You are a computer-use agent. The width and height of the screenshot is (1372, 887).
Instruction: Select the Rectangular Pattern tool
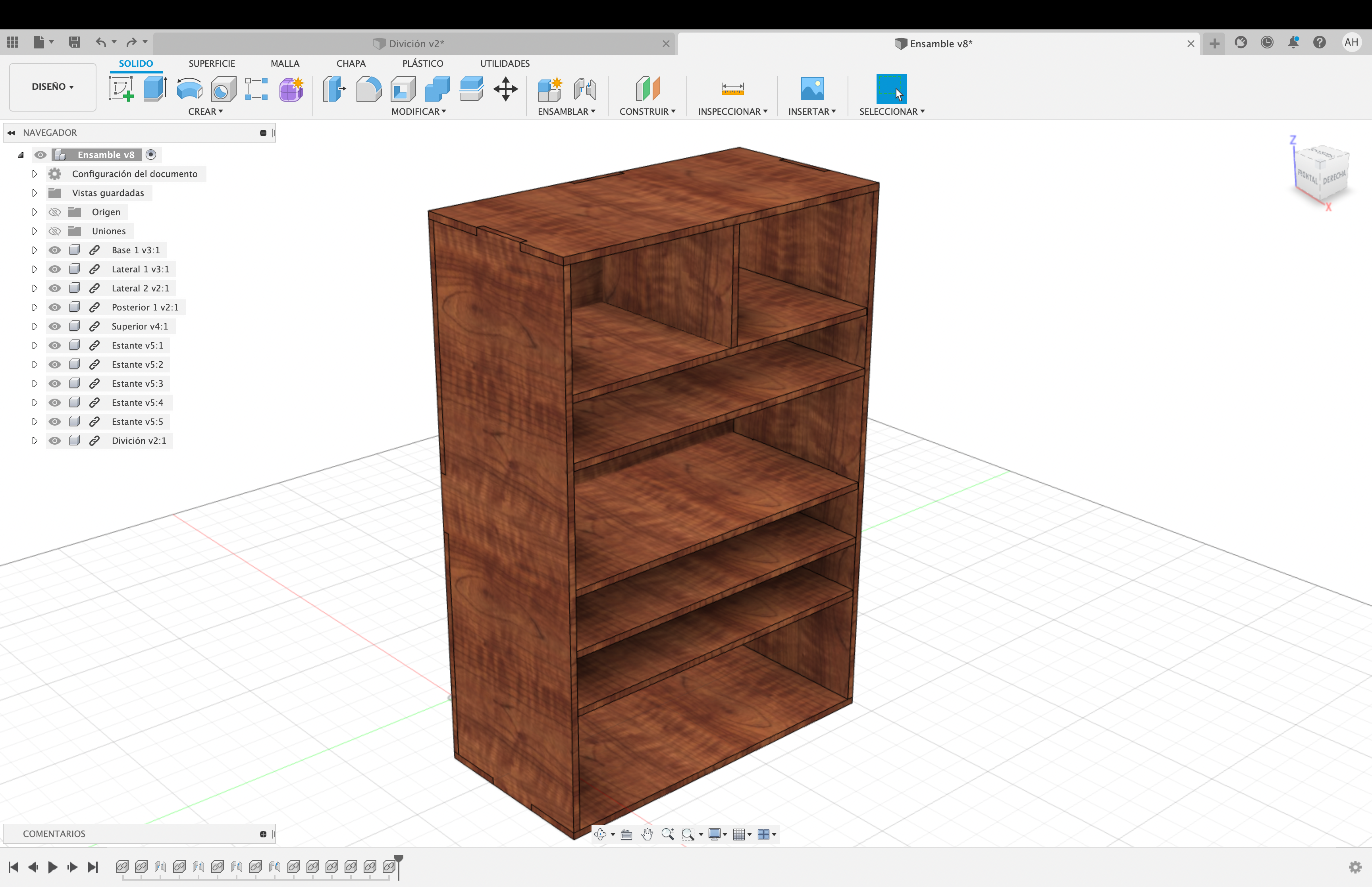pos(257,89)
